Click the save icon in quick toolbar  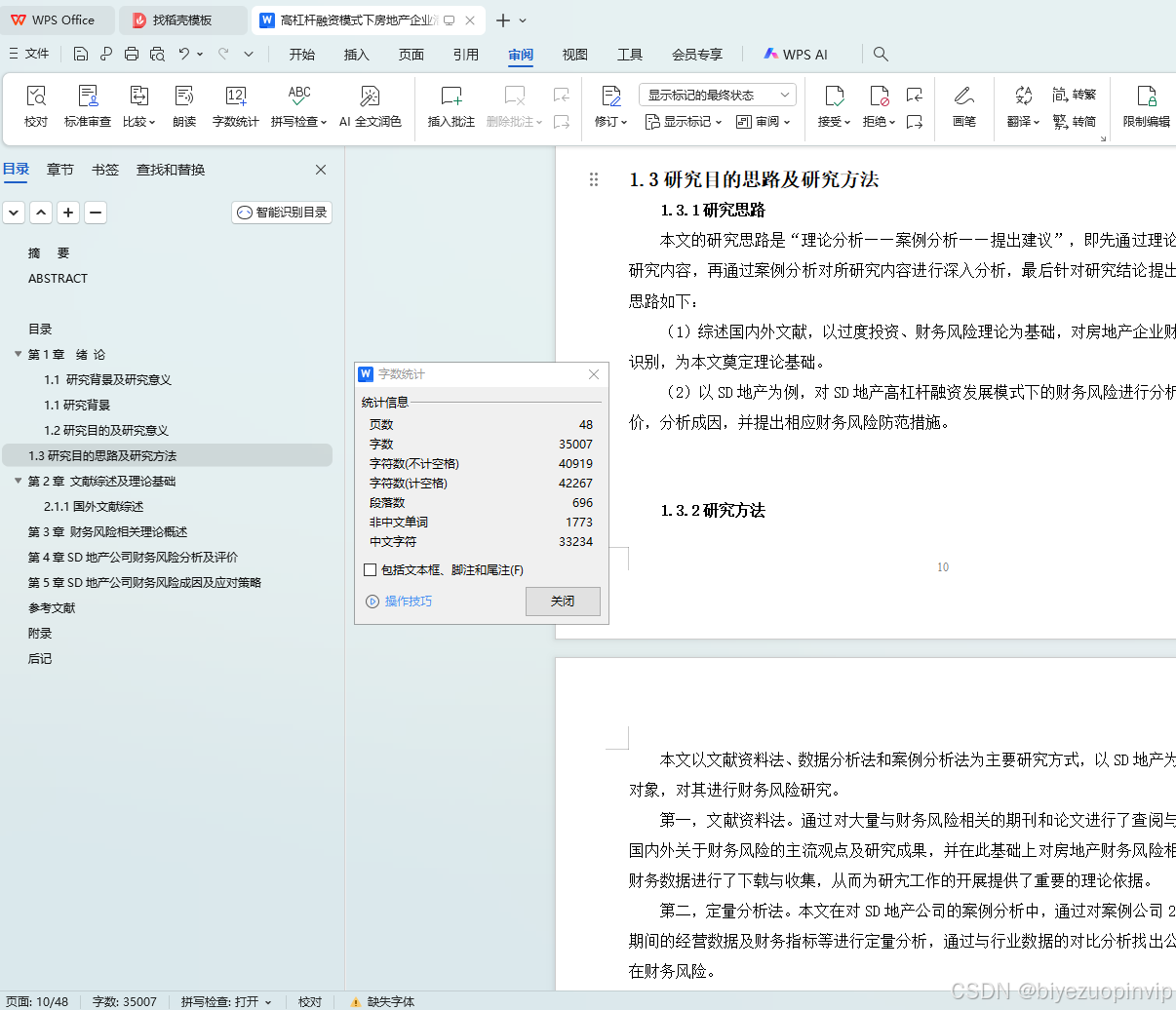pyautogui.click(x=81, y=54)
